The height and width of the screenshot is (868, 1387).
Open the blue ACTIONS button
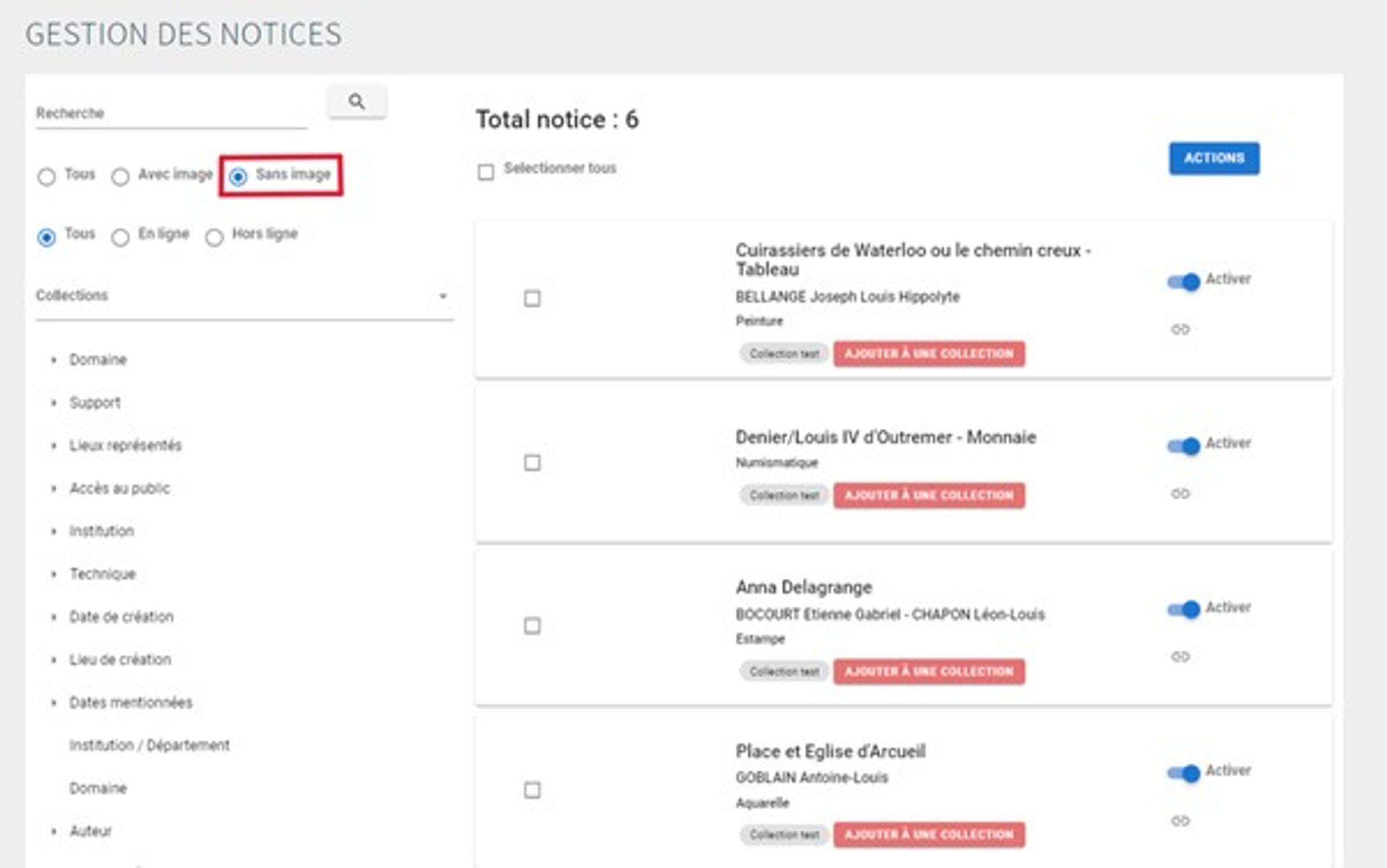[1213, 158]
